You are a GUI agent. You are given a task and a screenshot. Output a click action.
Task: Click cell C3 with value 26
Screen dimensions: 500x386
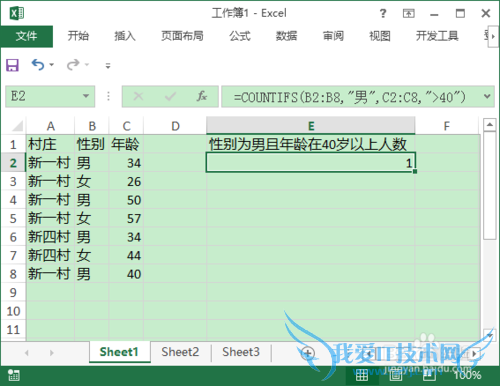coord(126,181)
